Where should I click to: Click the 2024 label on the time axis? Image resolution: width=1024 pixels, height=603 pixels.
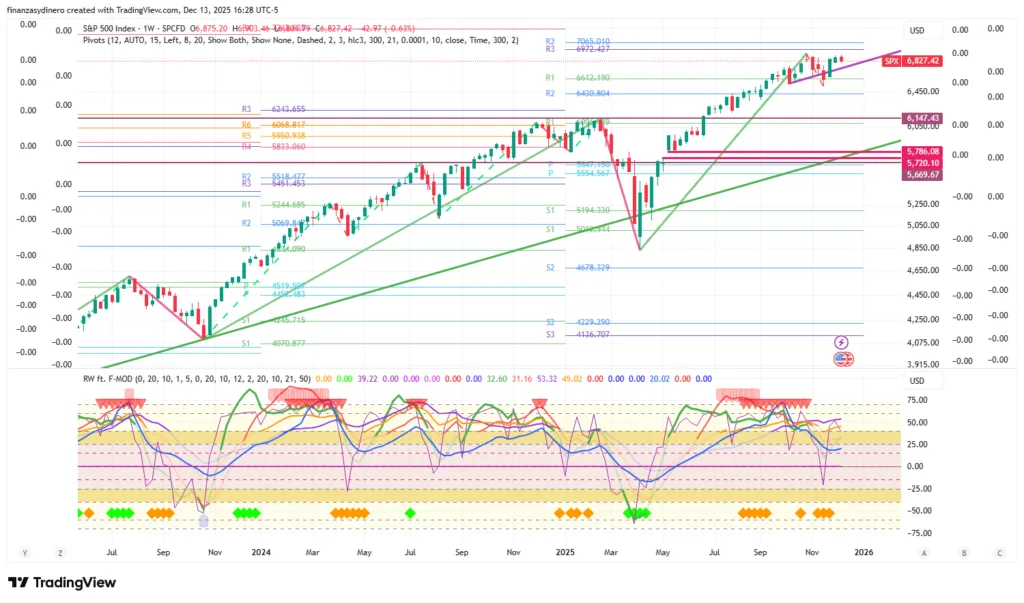pyautogui.click(x=261, y=552)
